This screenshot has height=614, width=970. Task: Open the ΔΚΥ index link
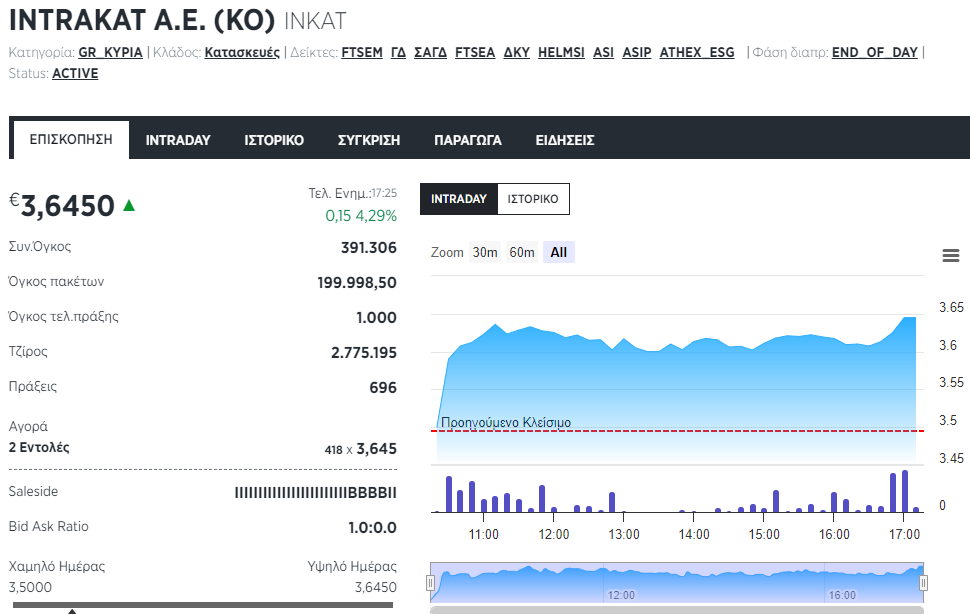517,53
